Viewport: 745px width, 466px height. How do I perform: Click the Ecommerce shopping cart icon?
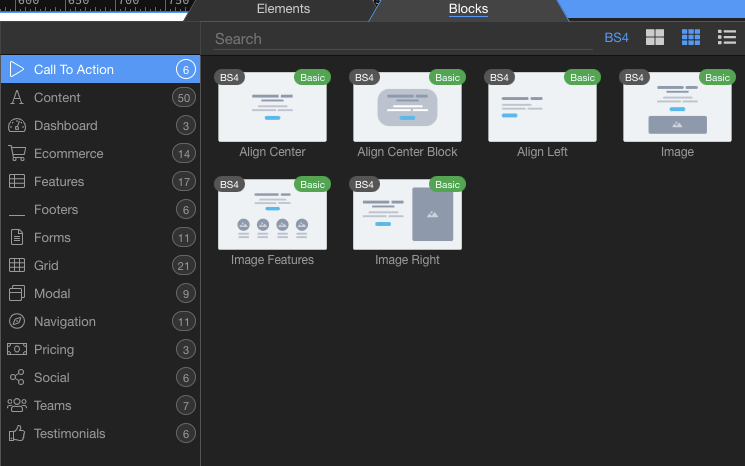pyautogui.click(x=17, y=154)
